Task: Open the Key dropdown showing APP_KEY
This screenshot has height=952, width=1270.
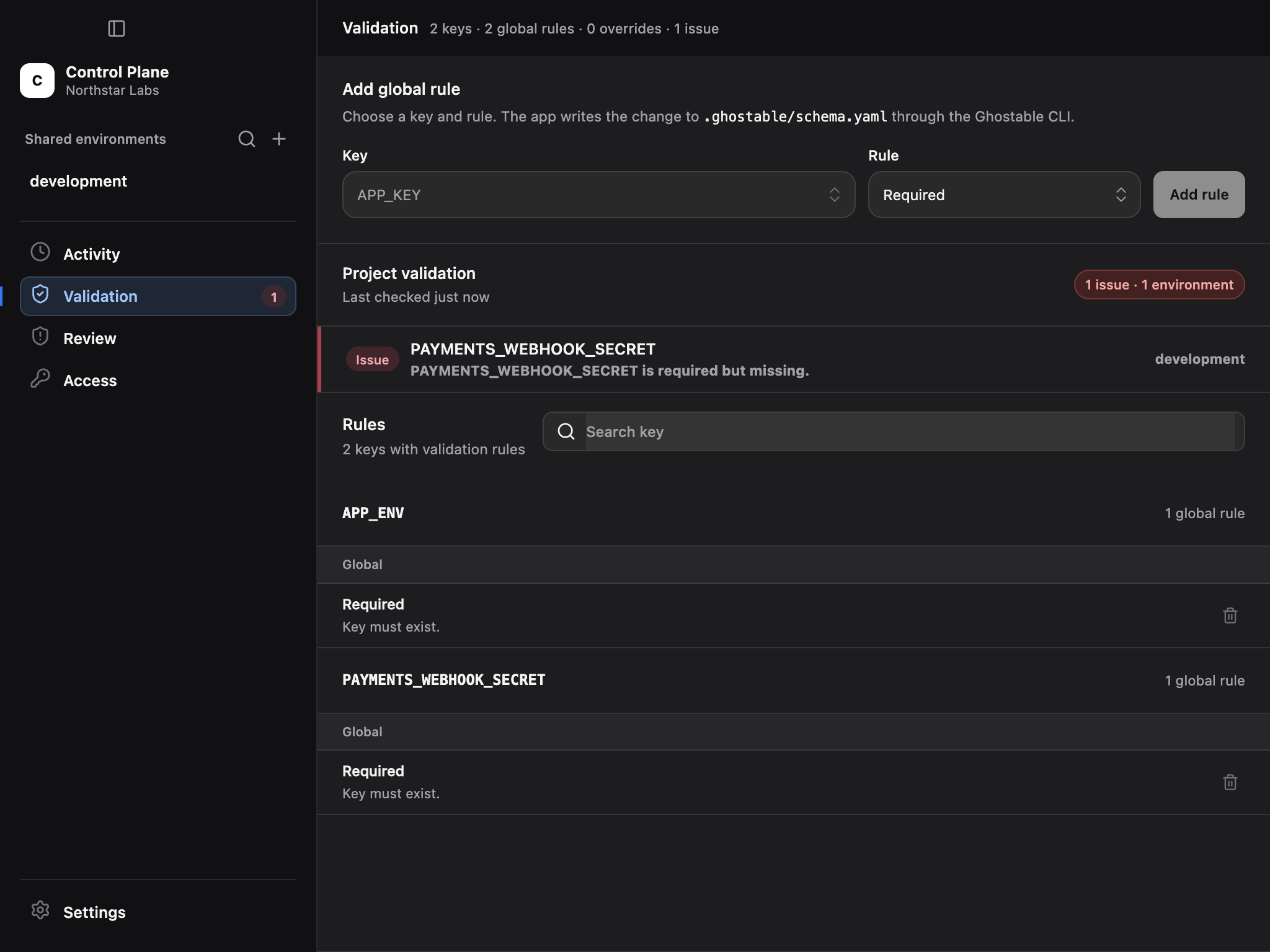Action: [x=598, y=195]
